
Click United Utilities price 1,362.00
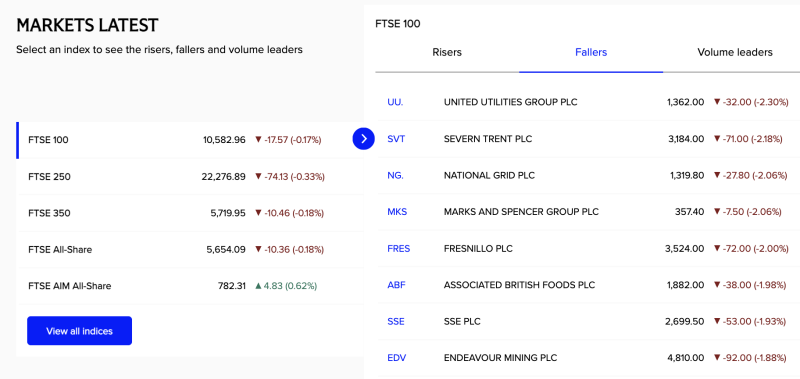[685, 102]
